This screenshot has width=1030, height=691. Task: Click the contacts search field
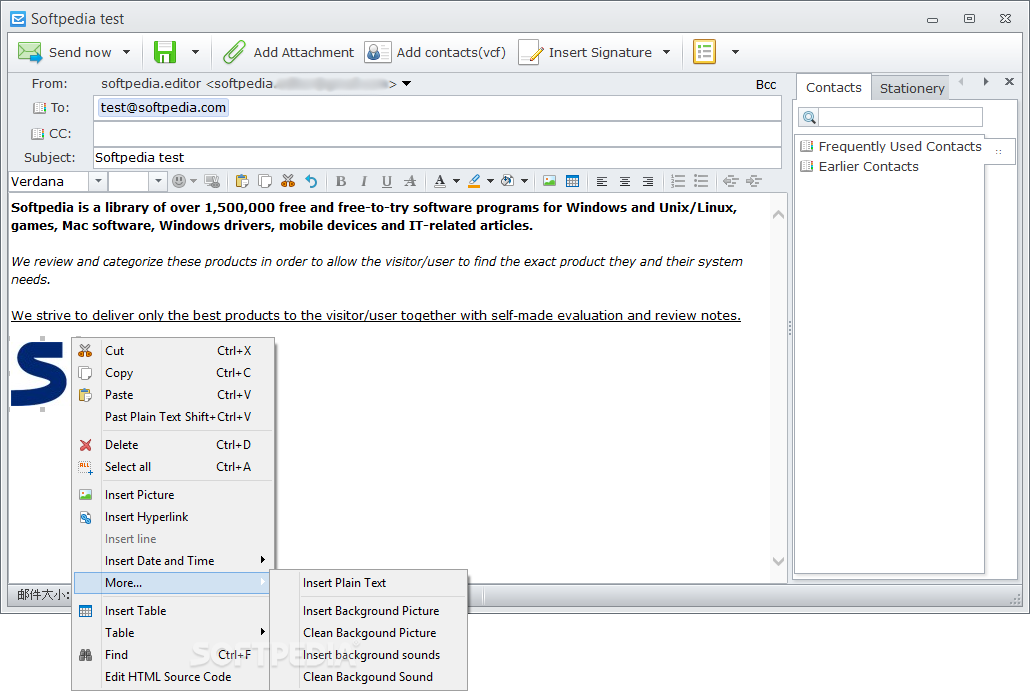tap(901, 117)
